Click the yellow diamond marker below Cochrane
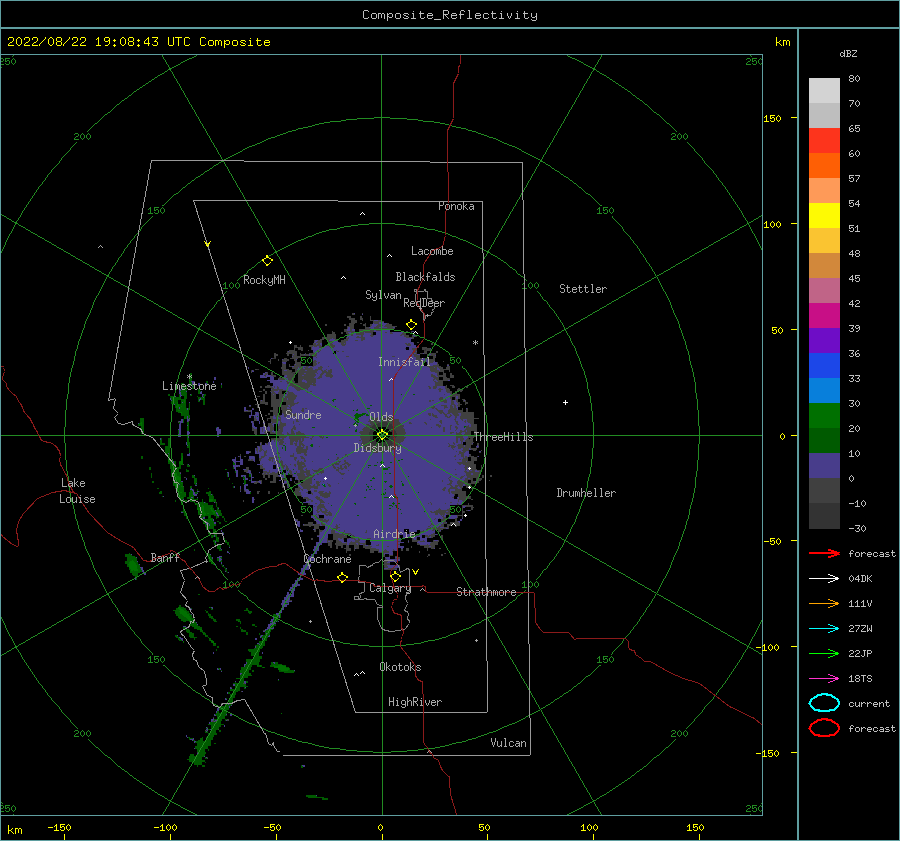The image size is (900, 841). [x=343, y=578]
